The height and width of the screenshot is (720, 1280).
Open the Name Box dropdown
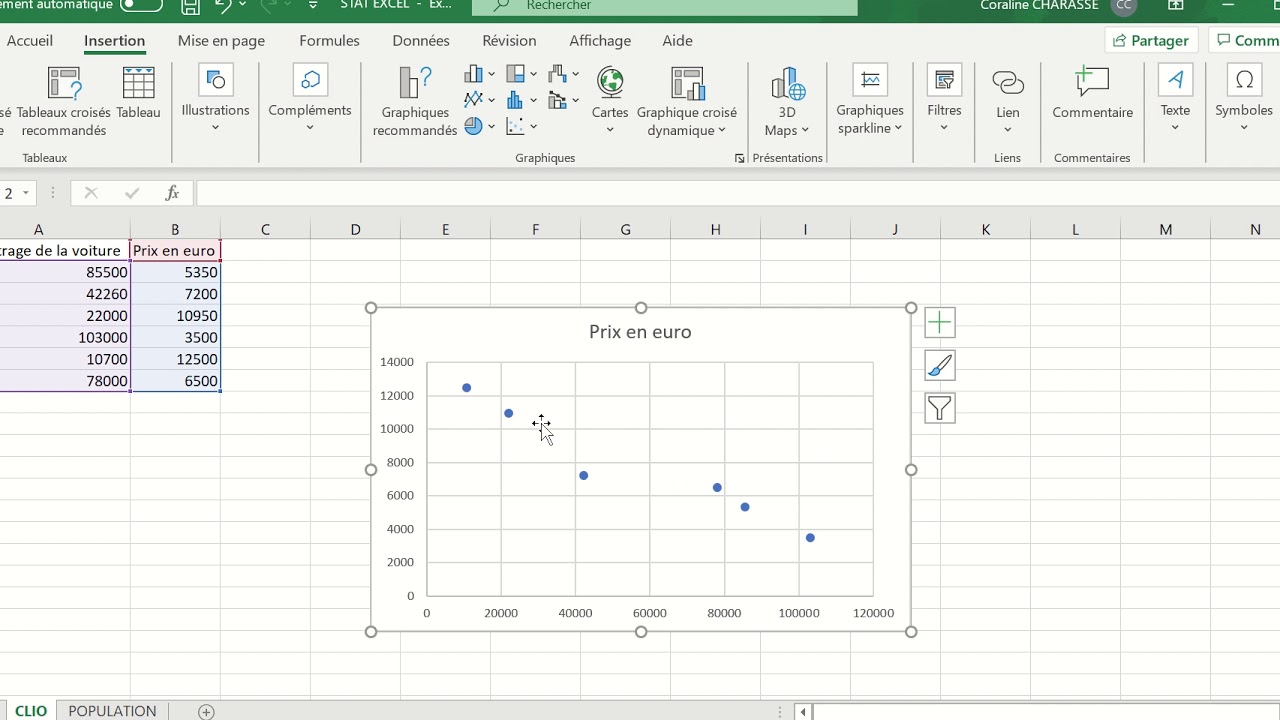coord(26,193)
